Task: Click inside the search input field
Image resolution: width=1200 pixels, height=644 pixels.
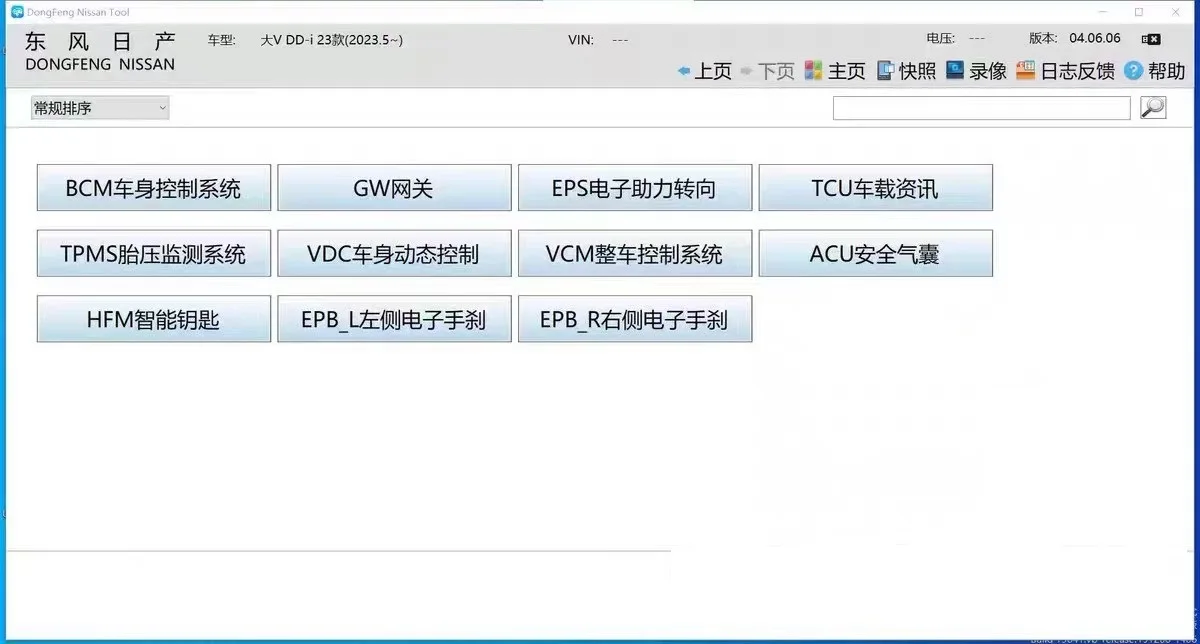Action: point(982,108)
